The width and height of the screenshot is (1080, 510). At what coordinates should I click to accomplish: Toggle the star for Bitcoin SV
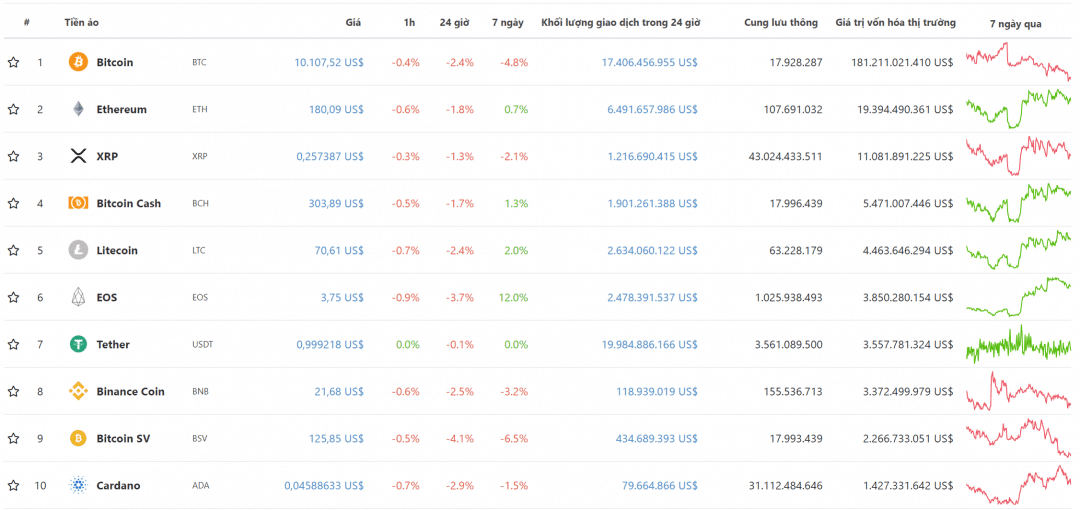coord(13,438)
